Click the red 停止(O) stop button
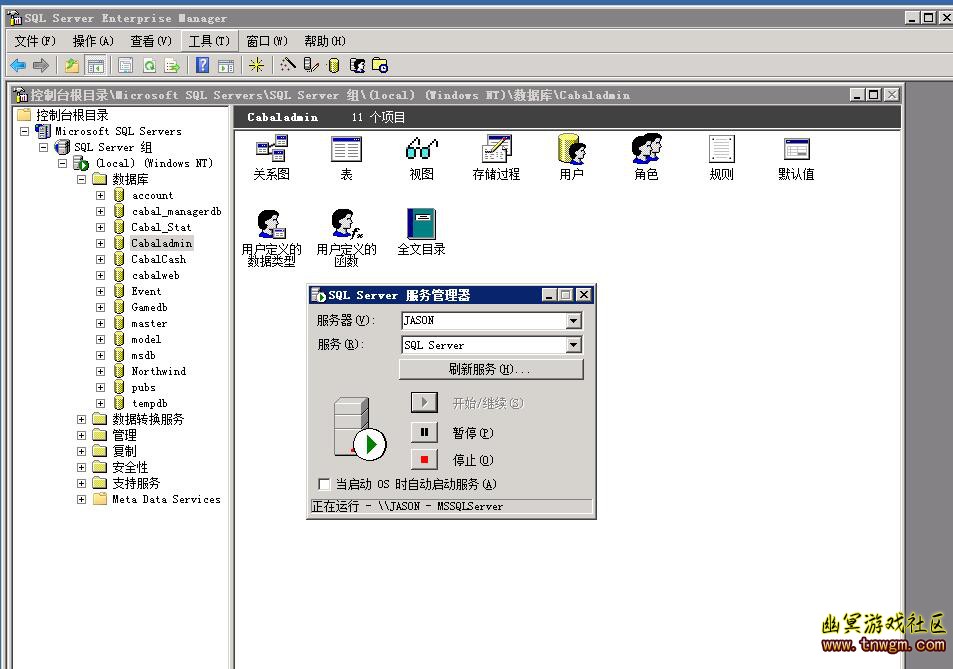 pos(424,460)
